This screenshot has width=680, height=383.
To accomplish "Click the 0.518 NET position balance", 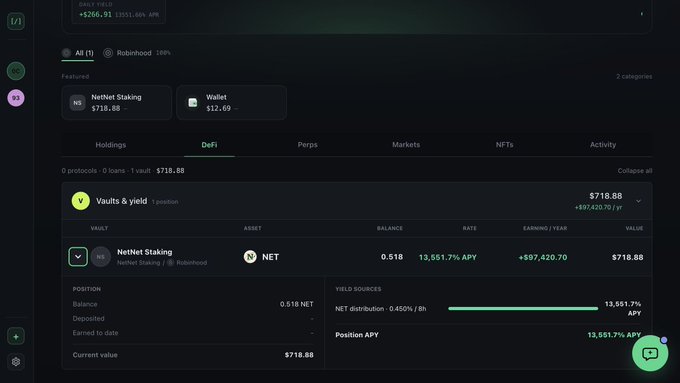I will pos(297,304).
